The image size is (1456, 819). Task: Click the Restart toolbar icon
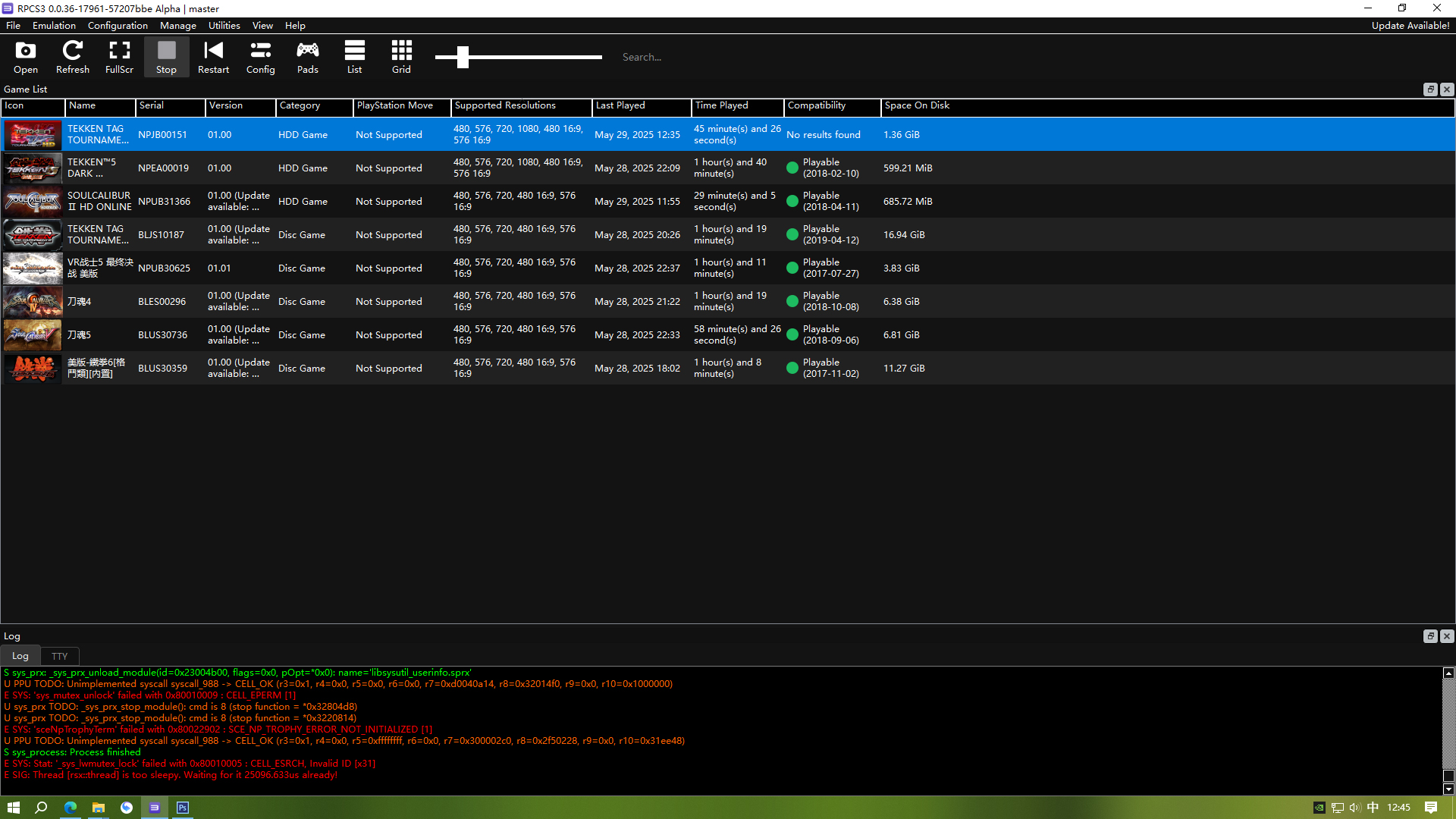pyautogui.click(x=213, y=57)
